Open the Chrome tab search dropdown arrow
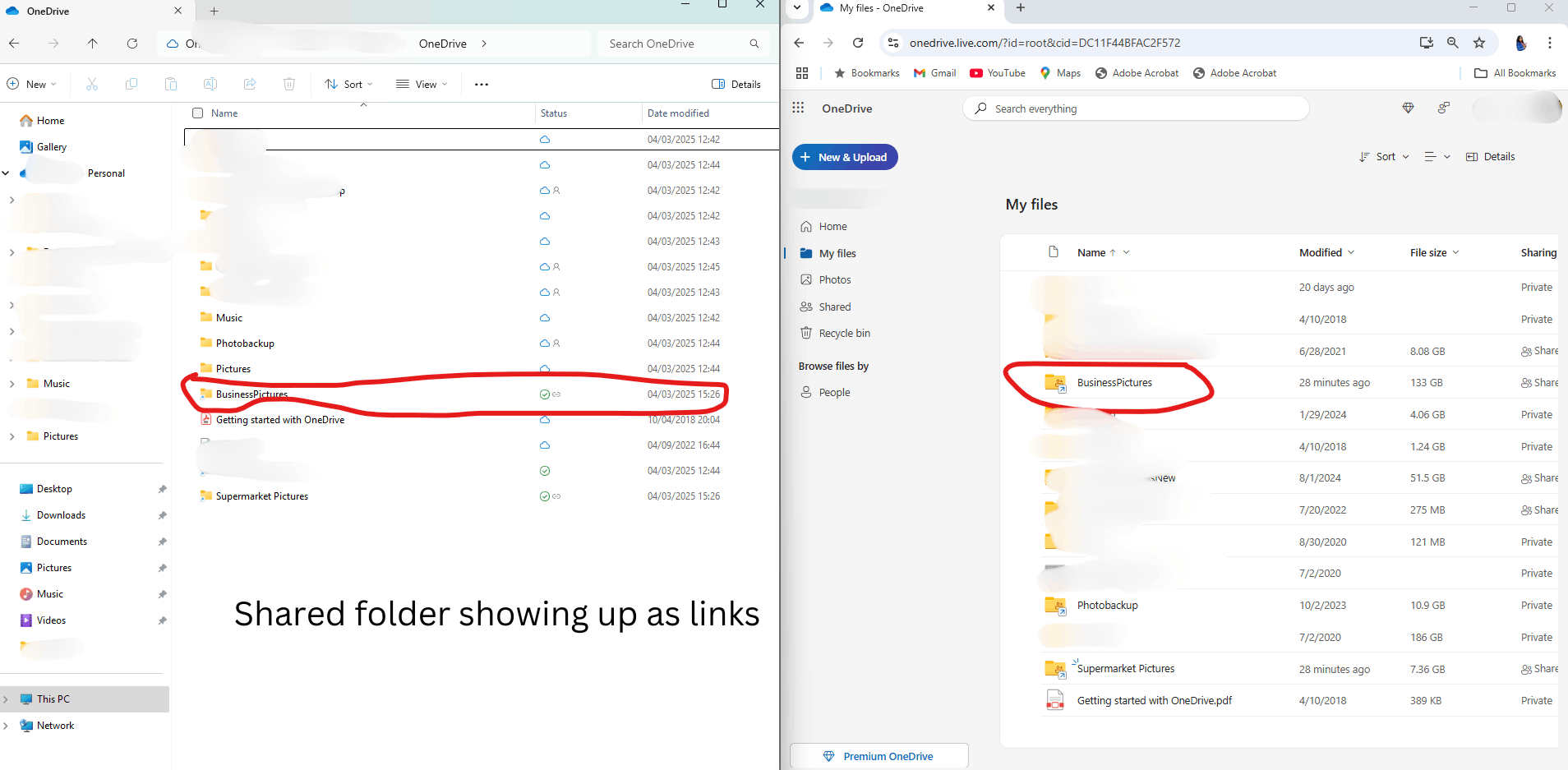Screen dimensions: 1568x770 click(x=797, y=8)
